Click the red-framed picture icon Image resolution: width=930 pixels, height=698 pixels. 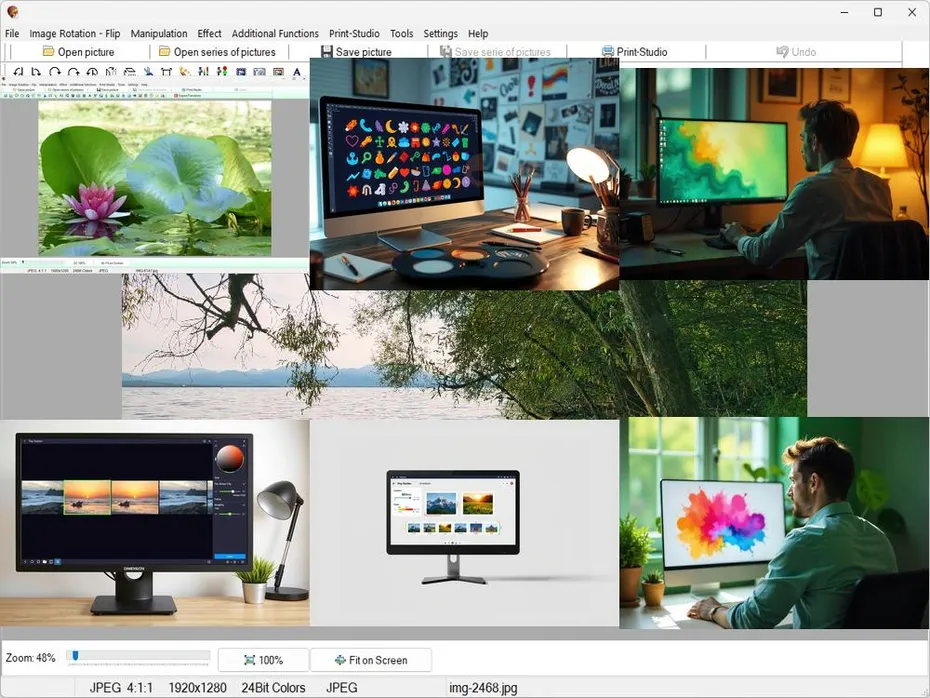(278, 72)
